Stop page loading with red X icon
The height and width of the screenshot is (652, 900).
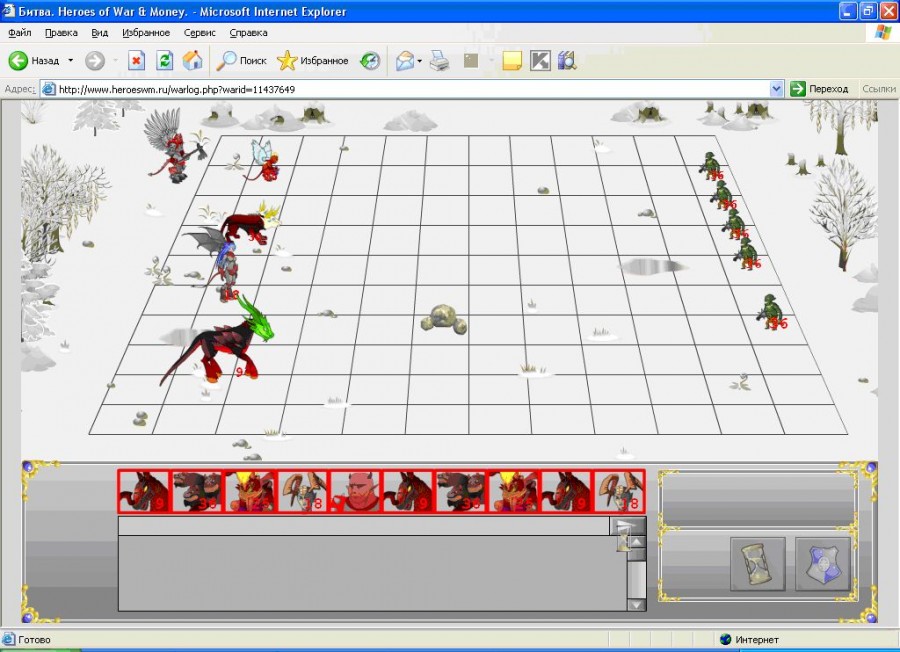[136, 60]
